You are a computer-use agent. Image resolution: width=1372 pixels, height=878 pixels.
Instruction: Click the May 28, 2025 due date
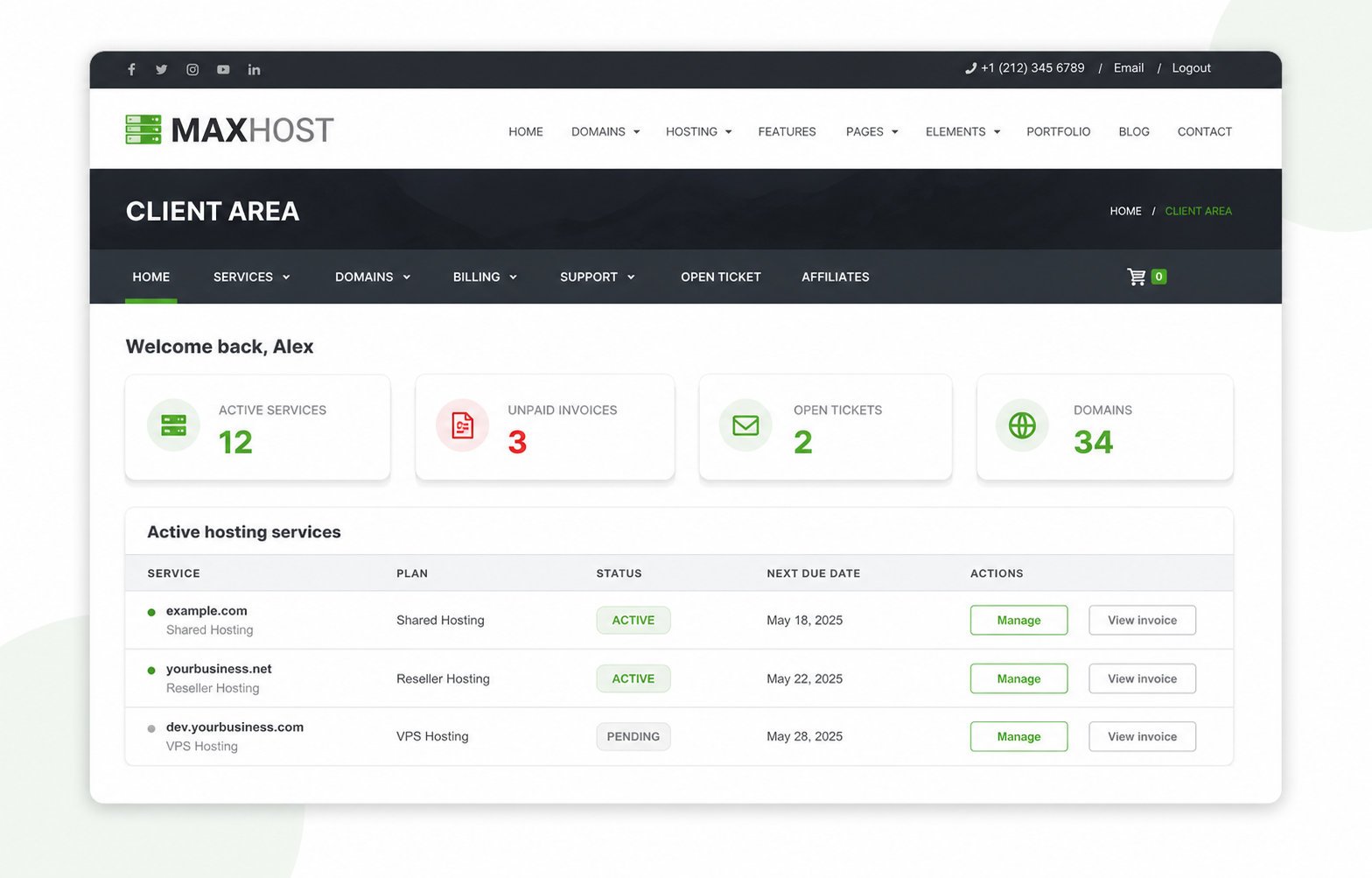click(x=804, y=736)
